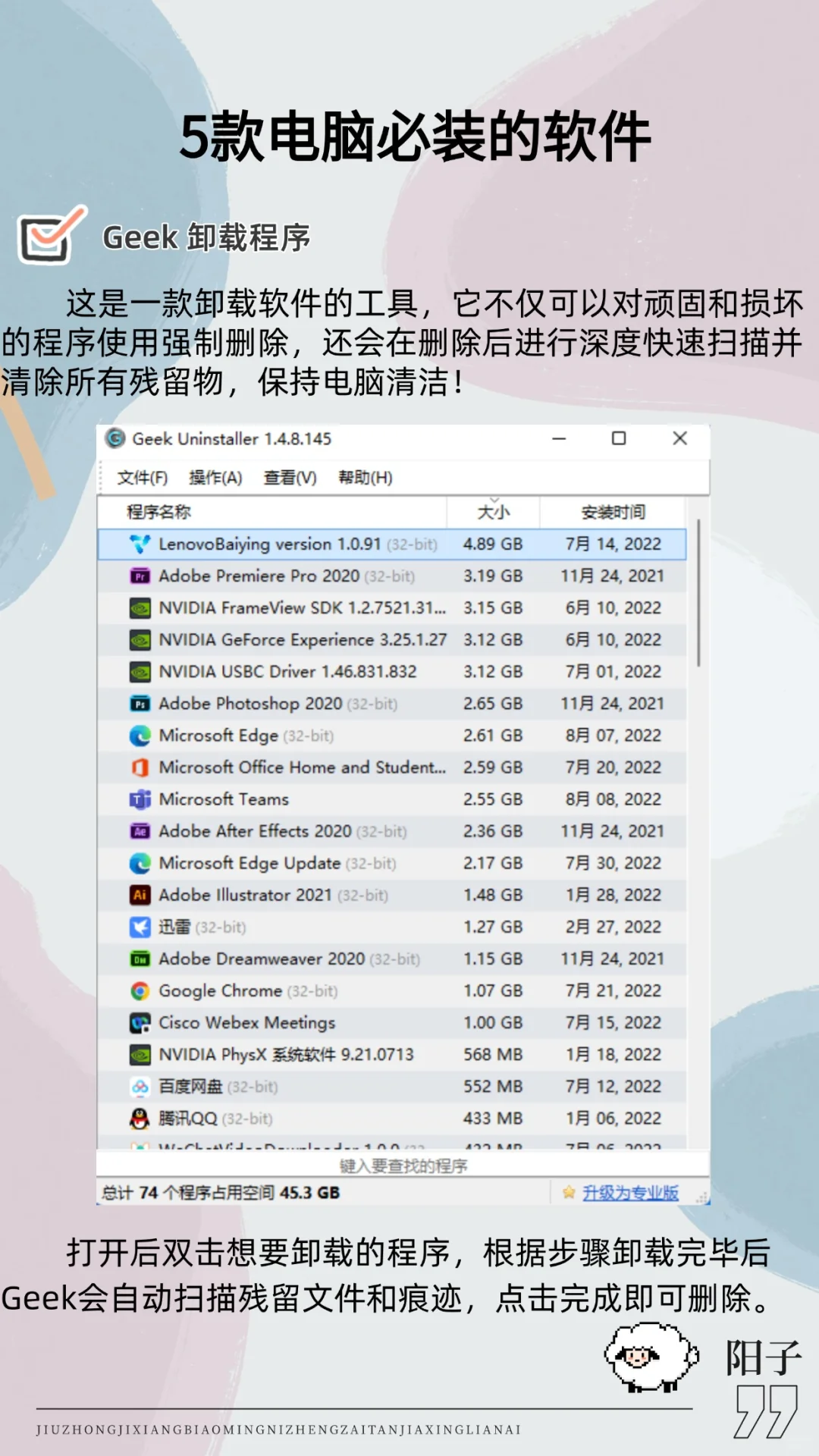This screenshot has width=819, height=1456.
Task: Open the 文件(F) menu
Action: pos(143,478)
